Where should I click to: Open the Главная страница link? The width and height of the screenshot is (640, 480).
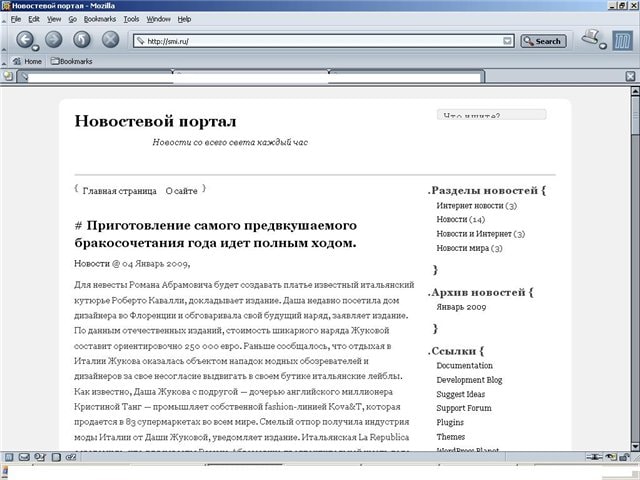(x=119, y=190)
